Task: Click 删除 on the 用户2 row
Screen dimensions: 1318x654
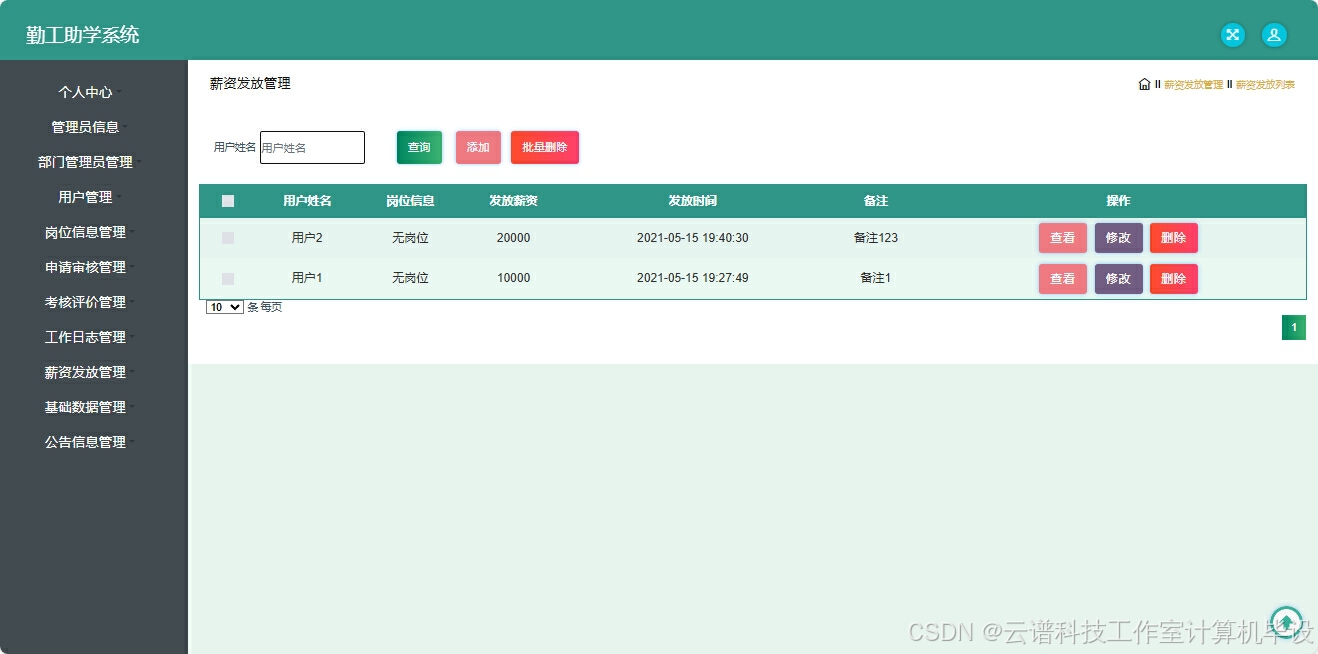Action: [x=1174, y=237]
